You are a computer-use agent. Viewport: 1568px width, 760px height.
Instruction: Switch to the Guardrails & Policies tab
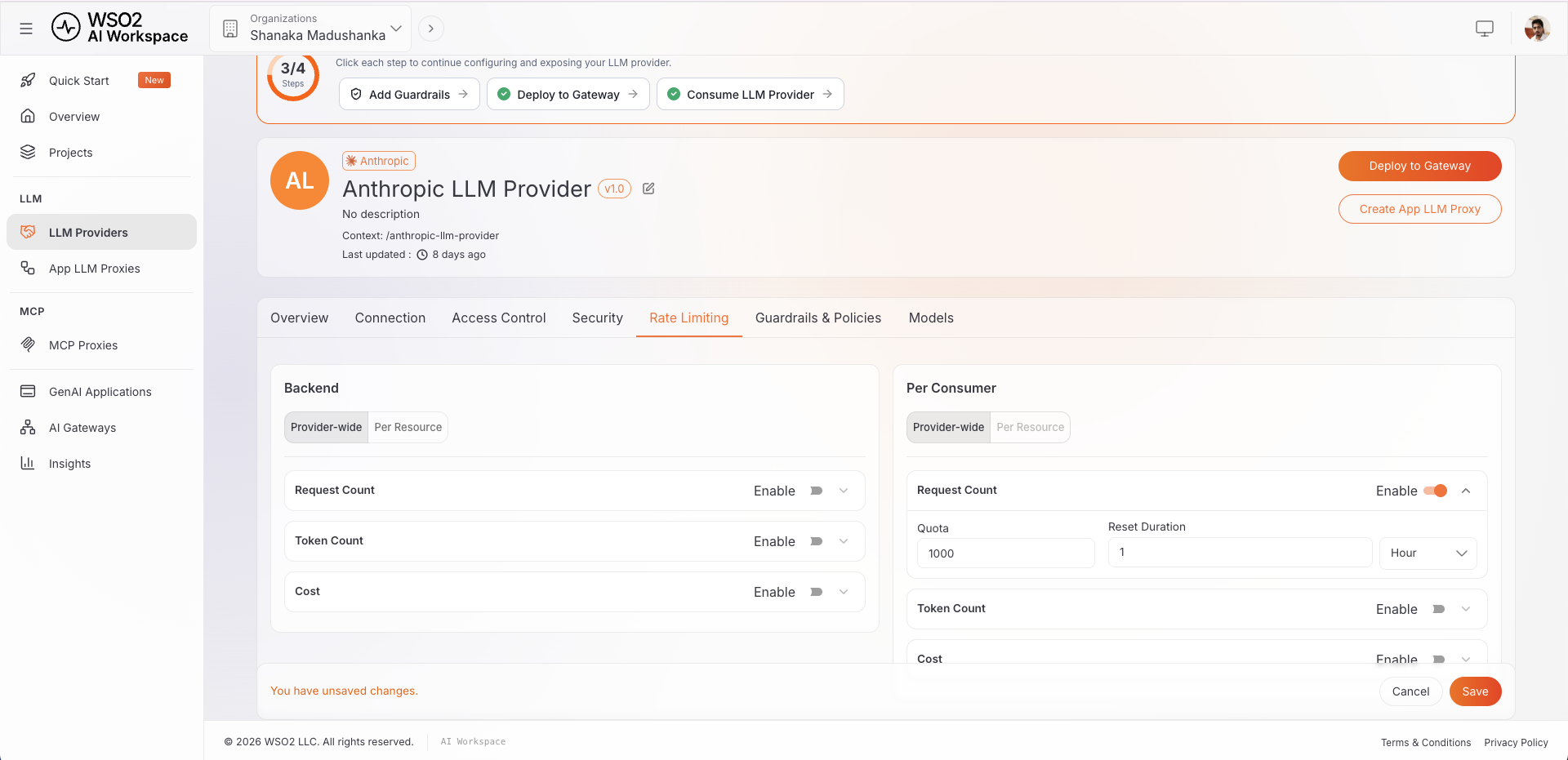tap(817, 318)
